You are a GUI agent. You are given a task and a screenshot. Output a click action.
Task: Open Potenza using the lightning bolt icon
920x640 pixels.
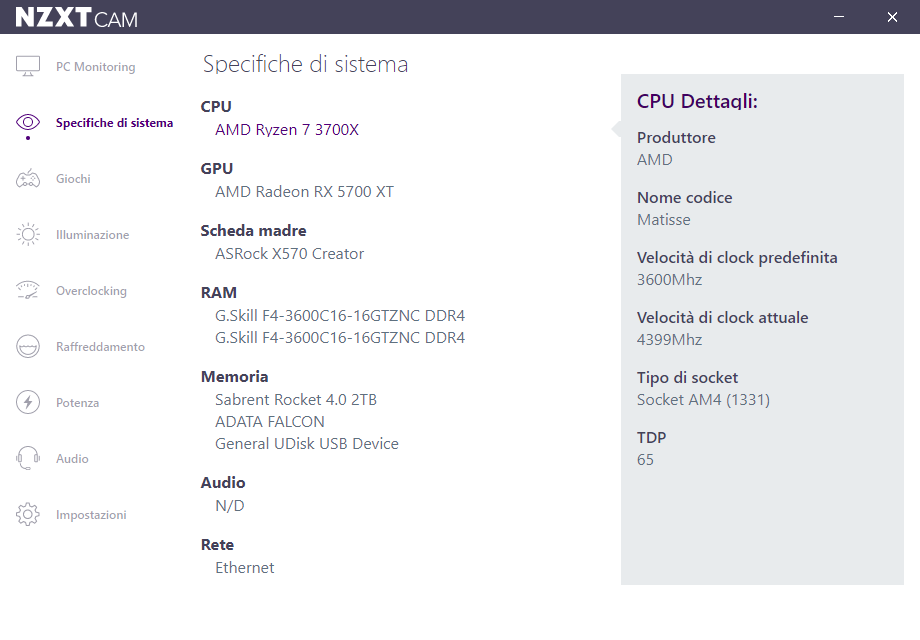28,403
